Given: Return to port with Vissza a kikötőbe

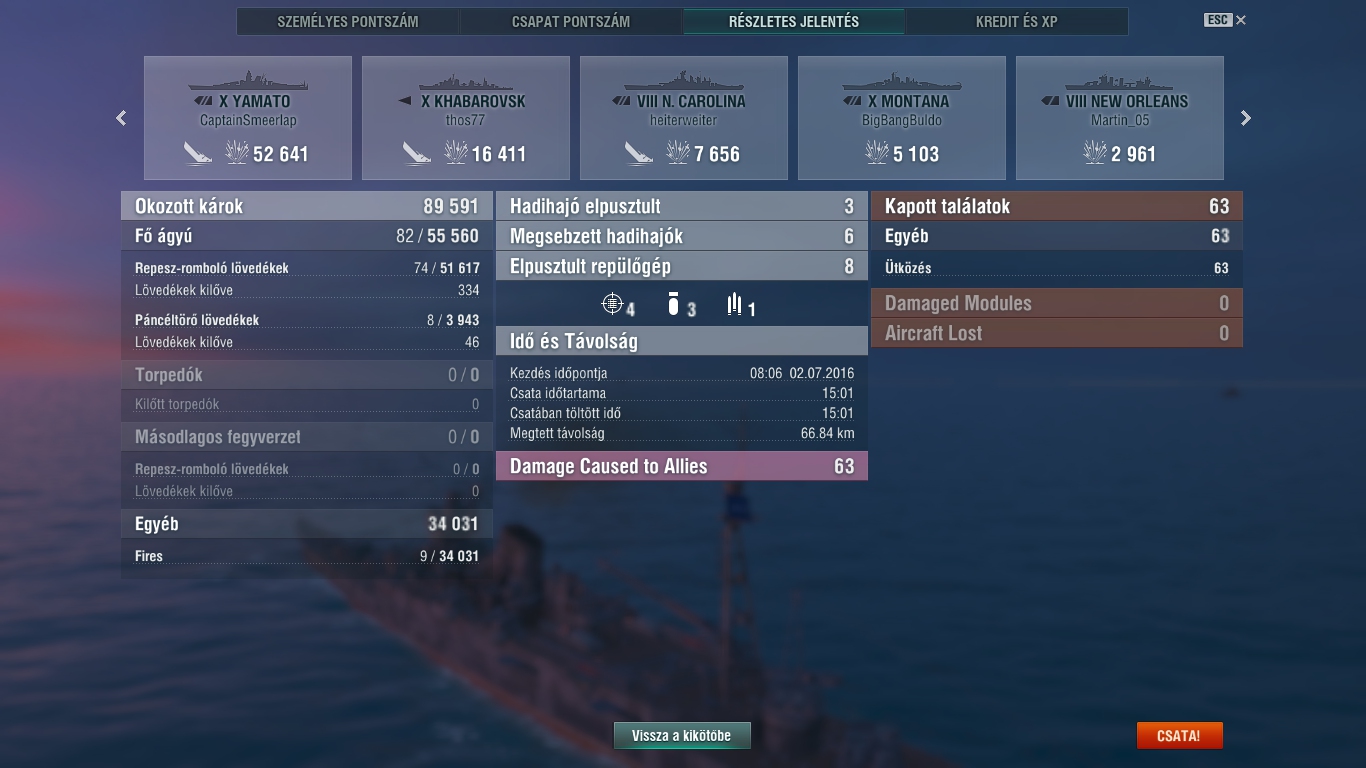Looking at the screenshot, I should [682, 736].
